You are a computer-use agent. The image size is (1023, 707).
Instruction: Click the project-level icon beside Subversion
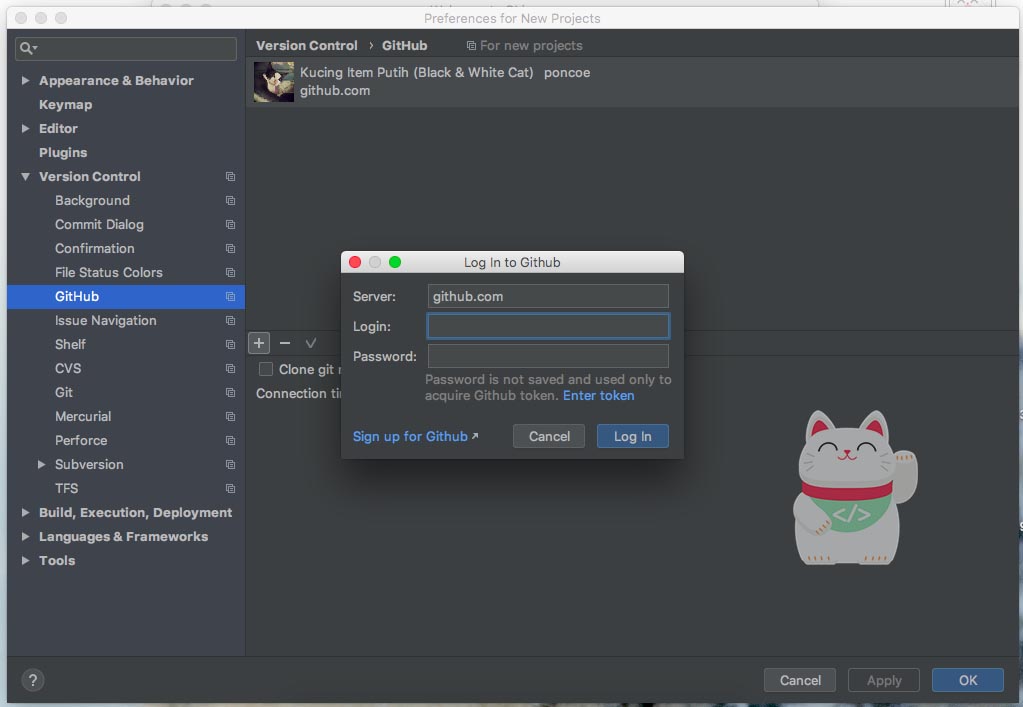[x=230, y=464]
